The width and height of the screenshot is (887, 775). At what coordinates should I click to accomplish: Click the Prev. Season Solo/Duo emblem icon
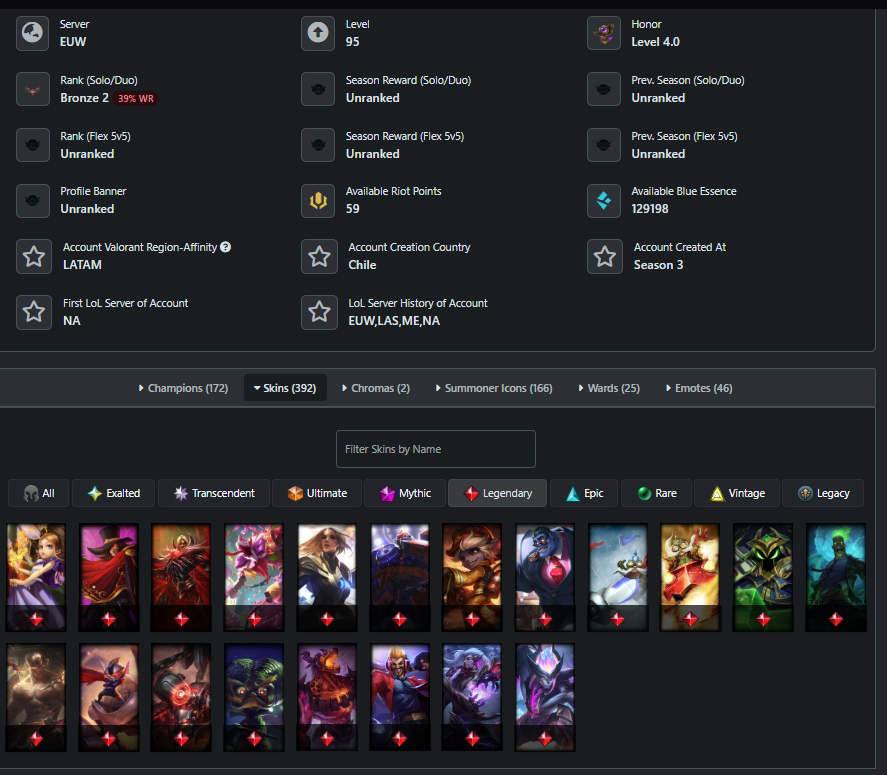[x=604, y=89]
